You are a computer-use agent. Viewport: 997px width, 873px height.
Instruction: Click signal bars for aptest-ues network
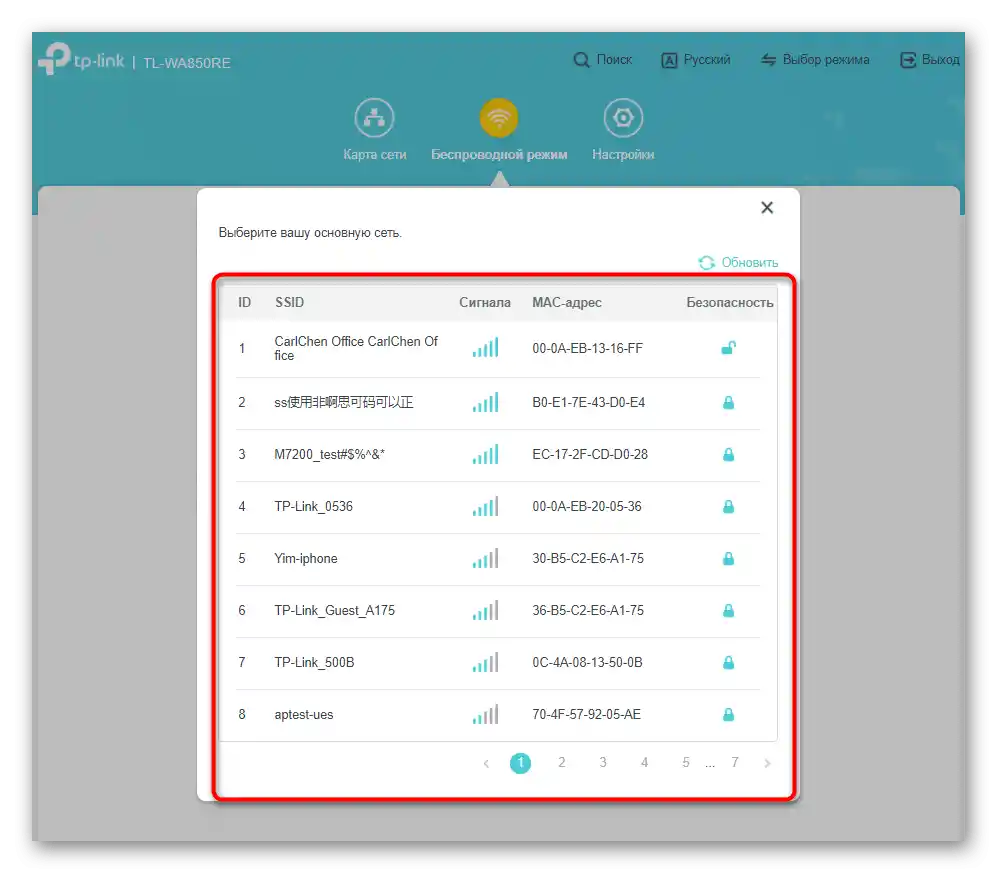[485, 714]
